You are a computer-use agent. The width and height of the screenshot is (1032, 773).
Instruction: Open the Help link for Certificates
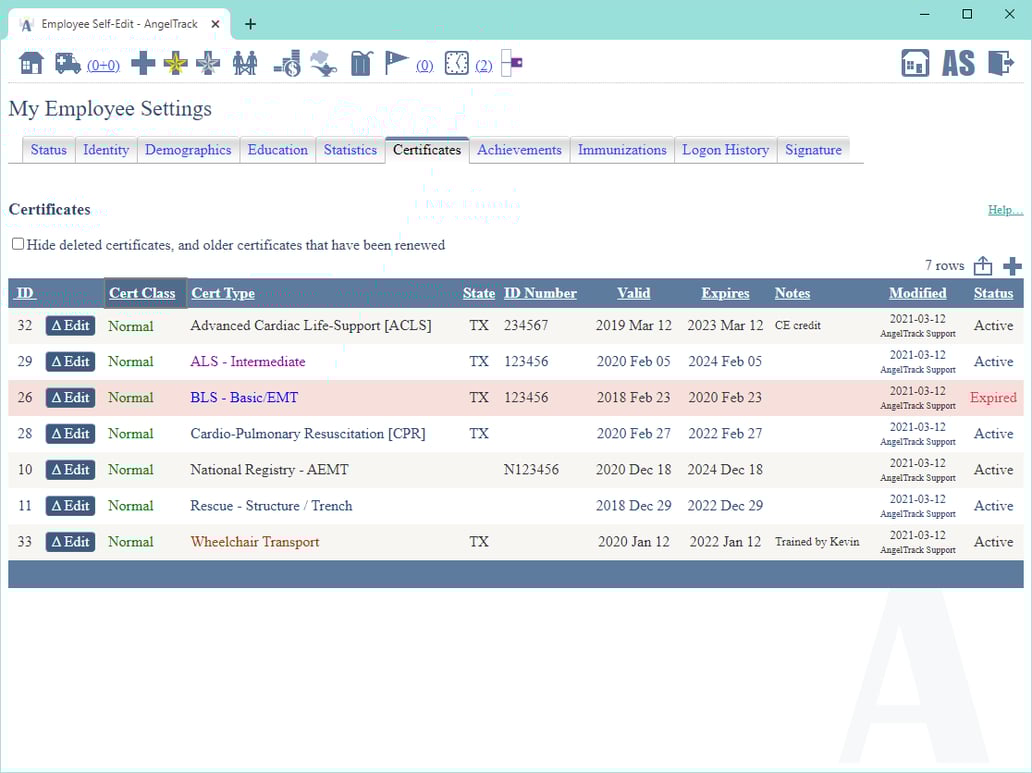tap(1005, 210)
